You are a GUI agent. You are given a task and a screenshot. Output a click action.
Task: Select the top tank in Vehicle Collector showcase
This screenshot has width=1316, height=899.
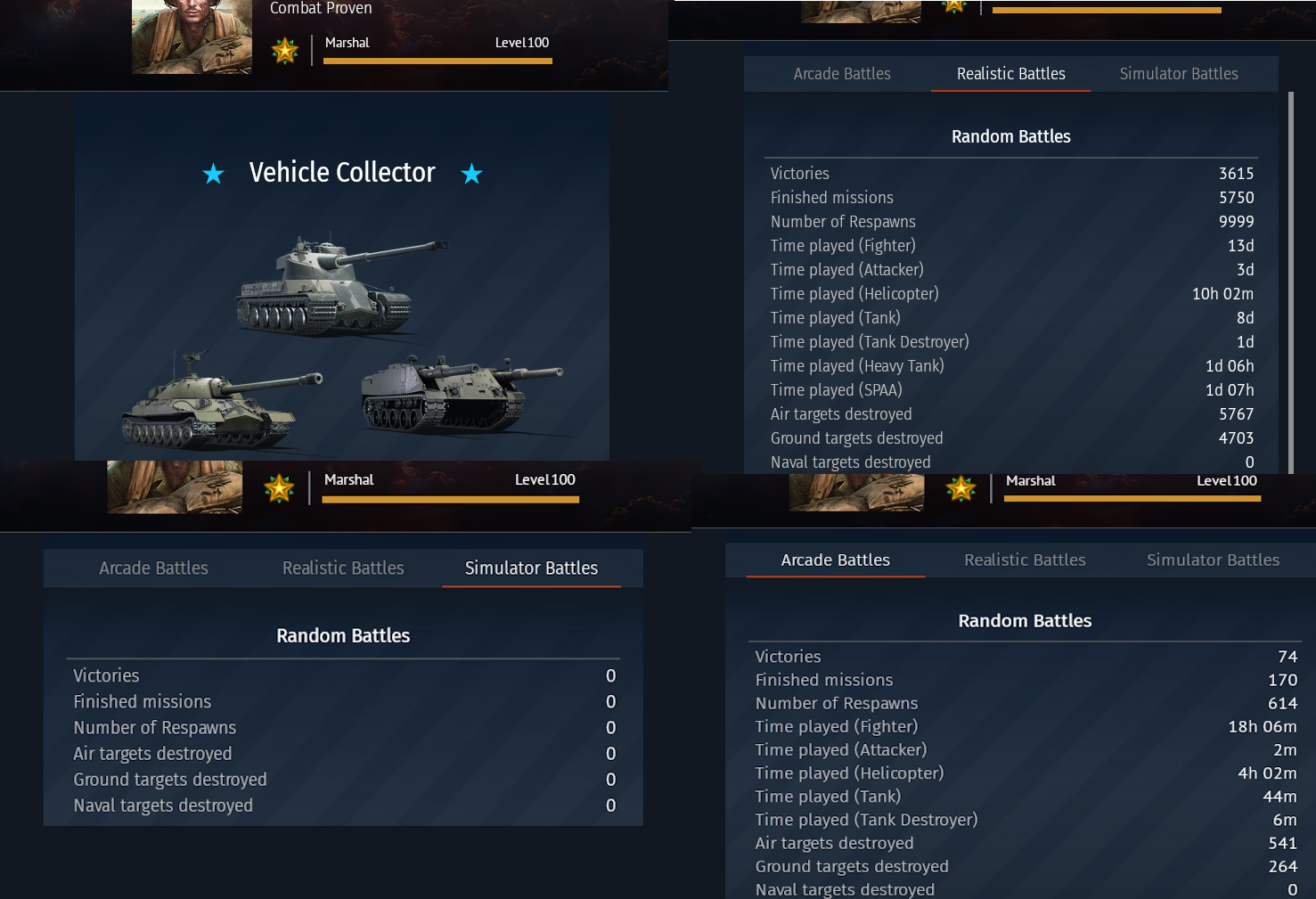tap(341, 285)
